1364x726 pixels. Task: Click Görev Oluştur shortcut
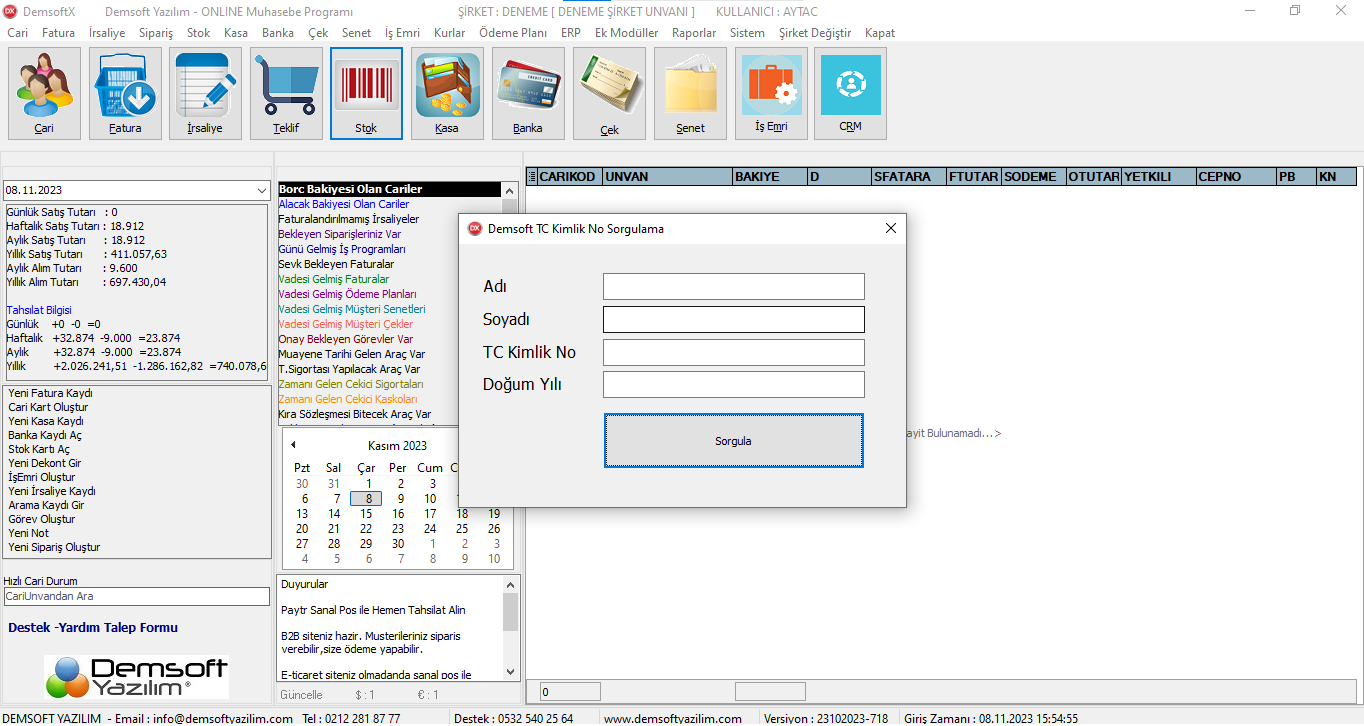42,519
